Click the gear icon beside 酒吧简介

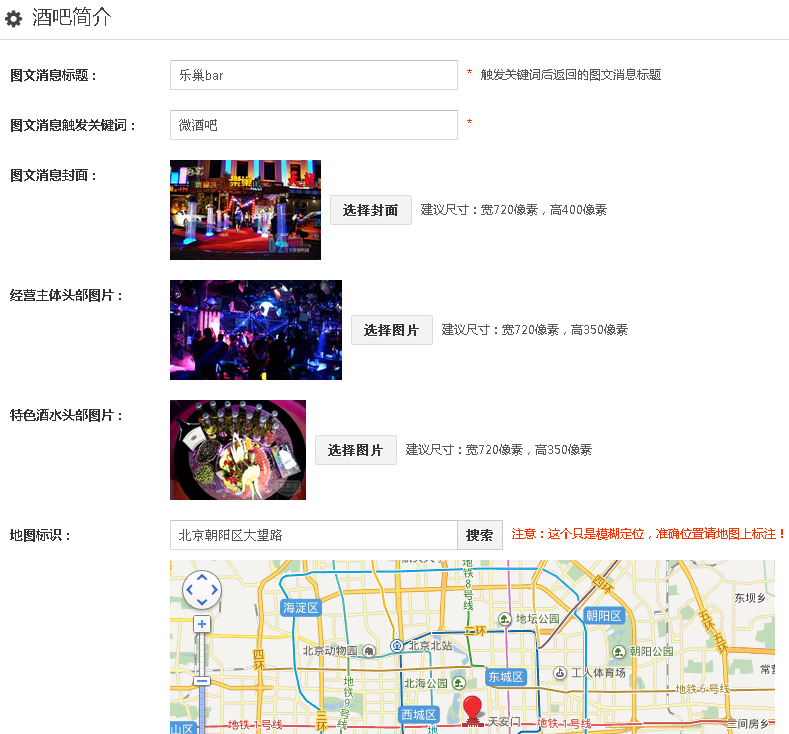(14, 19)
